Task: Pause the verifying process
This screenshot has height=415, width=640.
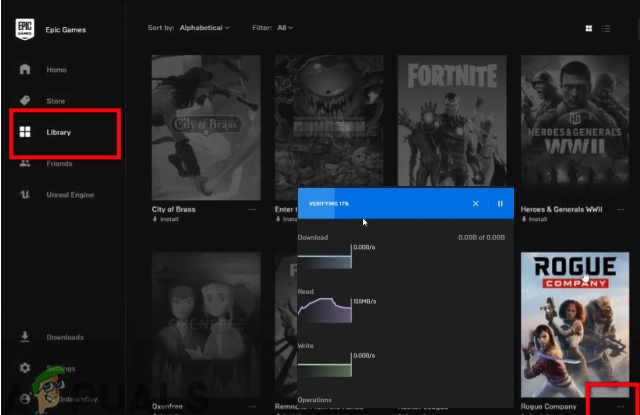Action: (x=500, y=203)
